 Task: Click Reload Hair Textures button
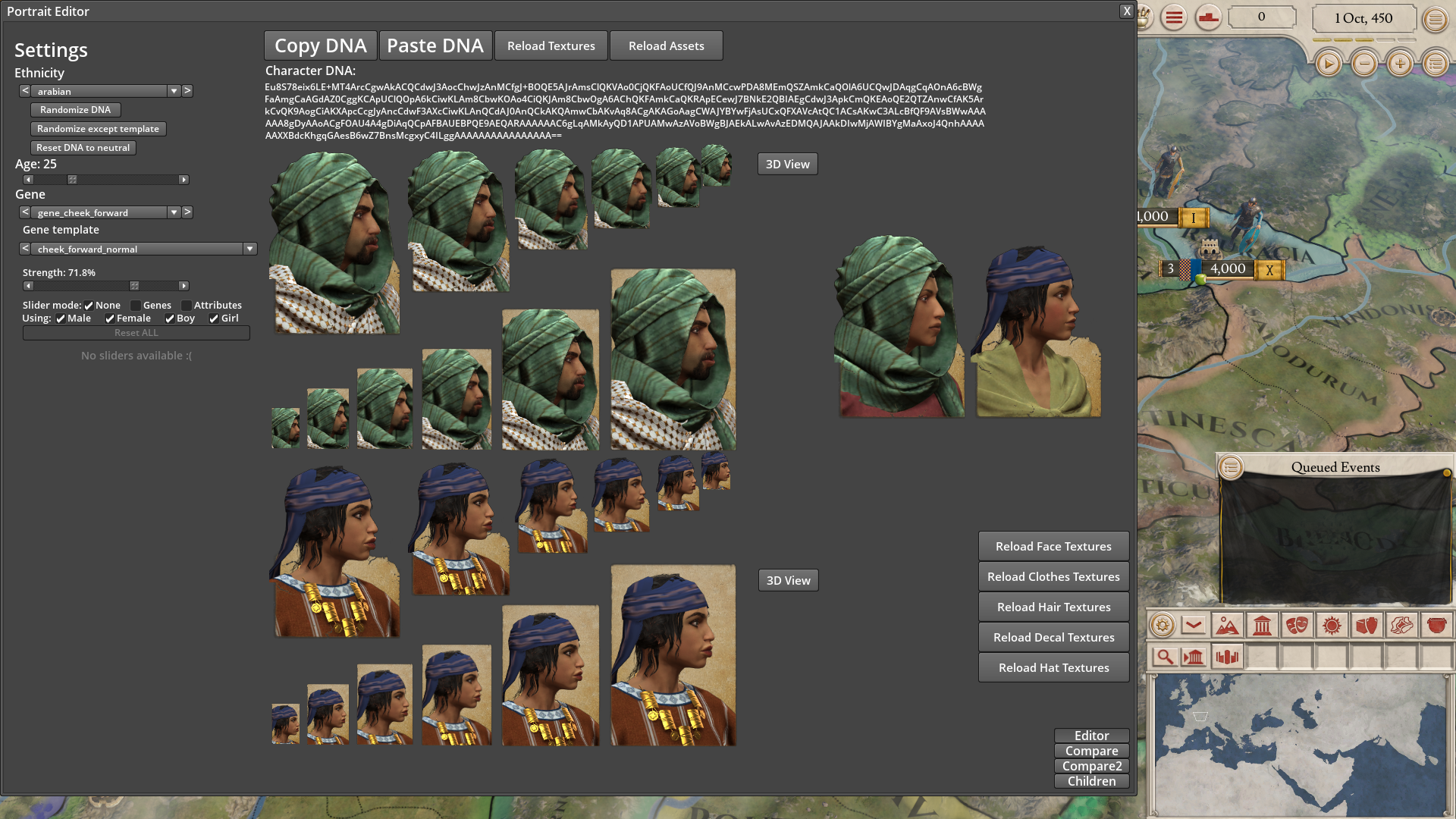[1053, 607]
